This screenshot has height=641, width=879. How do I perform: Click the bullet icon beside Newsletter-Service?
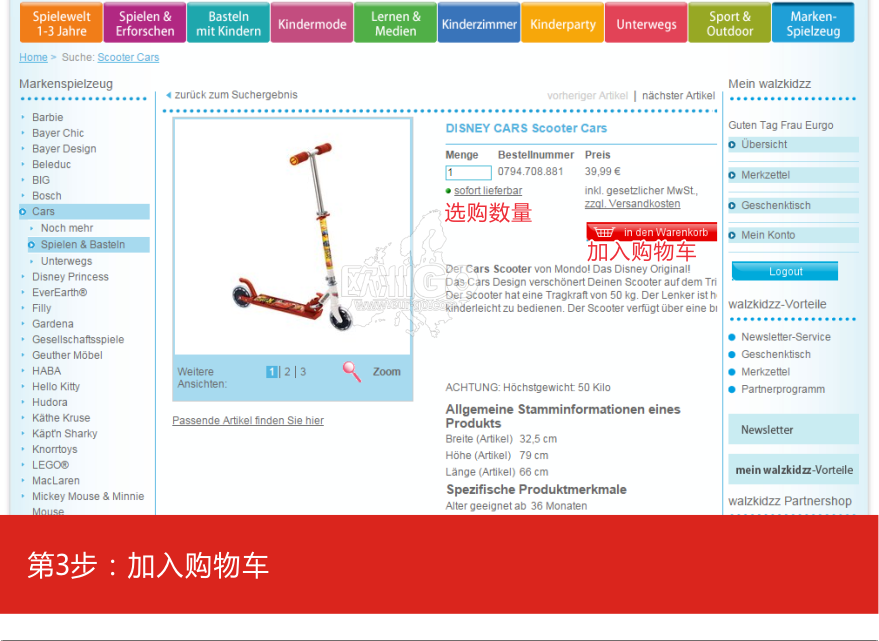pos(732,337)
